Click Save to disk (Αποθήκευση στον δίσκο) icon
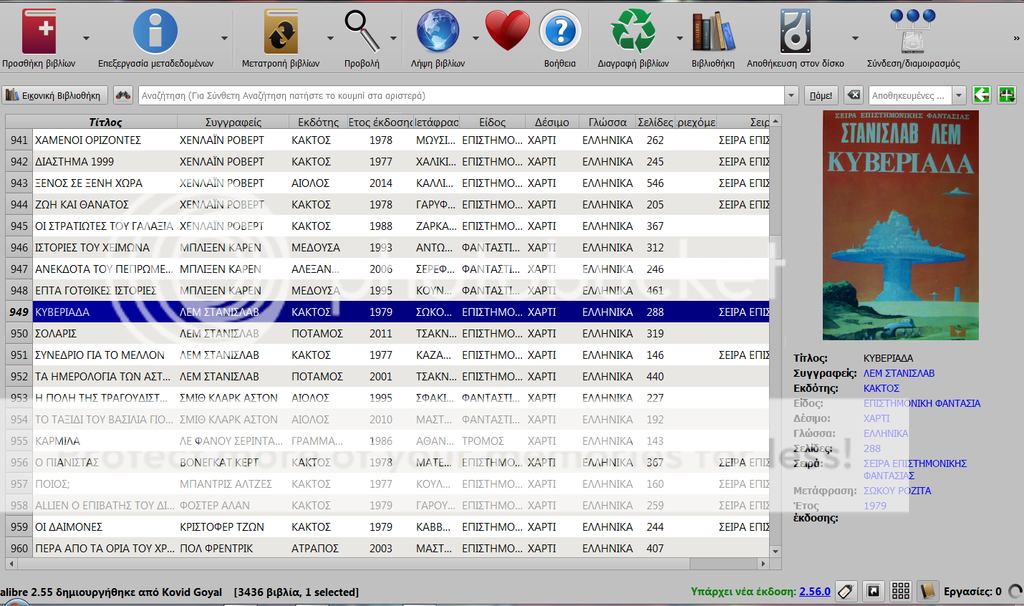 click(x=795, y=31)
